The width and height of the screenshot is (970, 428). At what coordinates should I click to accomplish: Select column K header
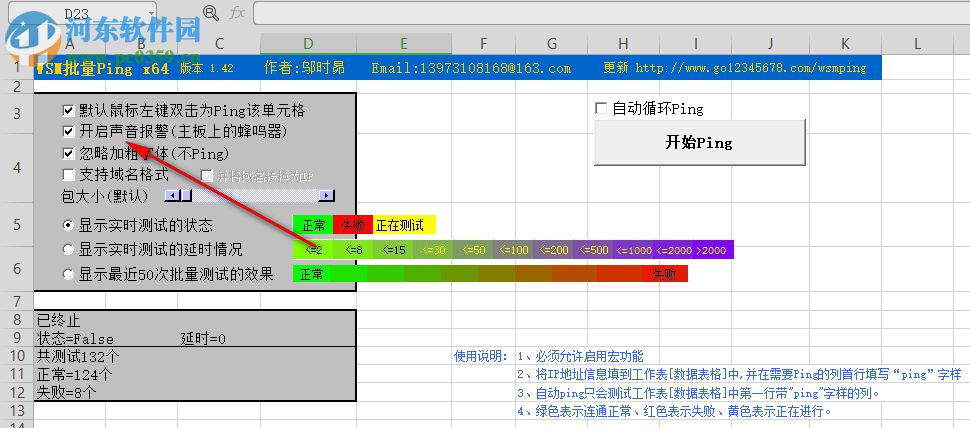845,43
